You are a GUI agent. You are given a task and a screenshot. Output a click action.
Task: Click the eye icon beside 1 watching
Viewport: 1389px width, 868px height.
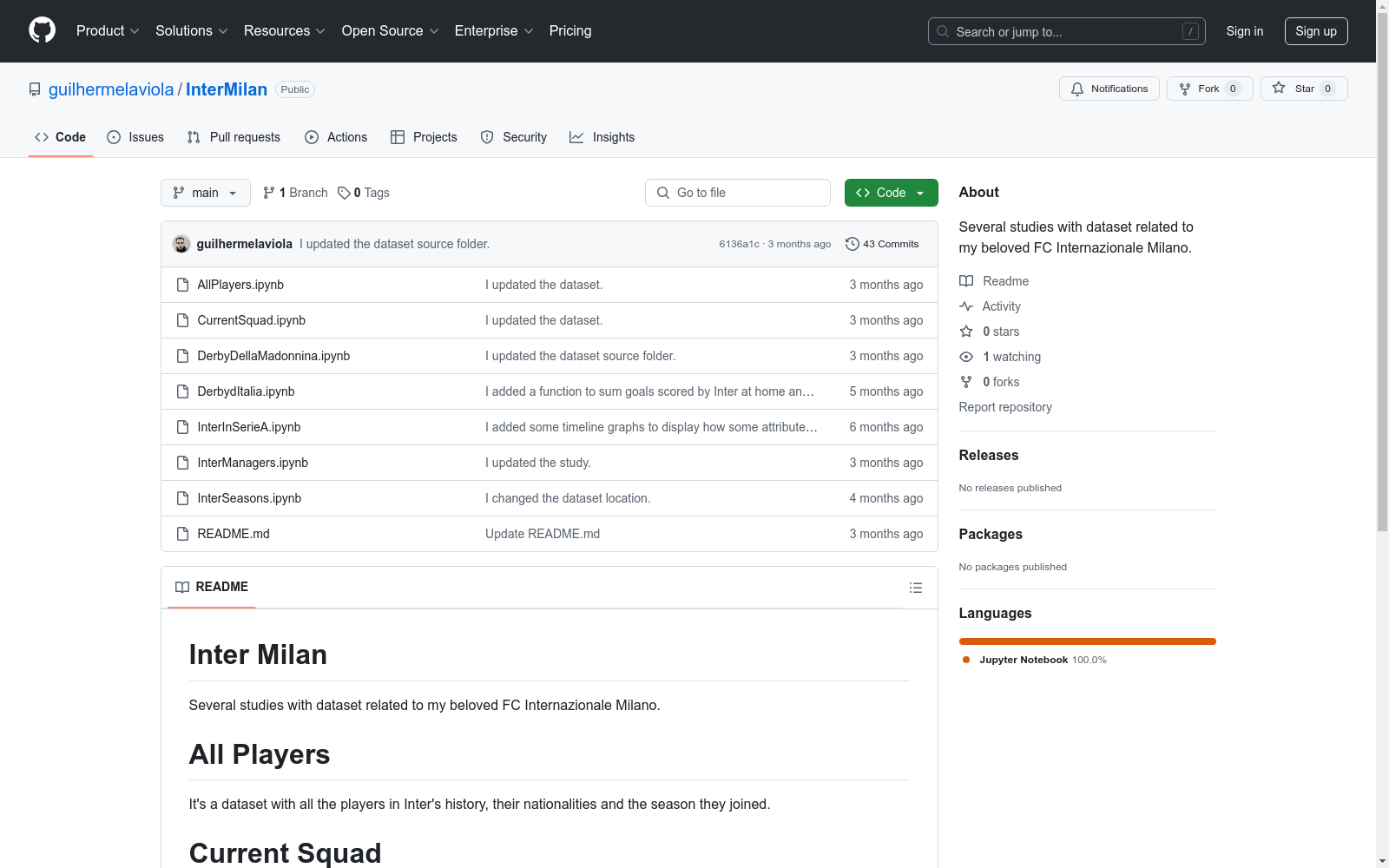[x=966, y=357]
